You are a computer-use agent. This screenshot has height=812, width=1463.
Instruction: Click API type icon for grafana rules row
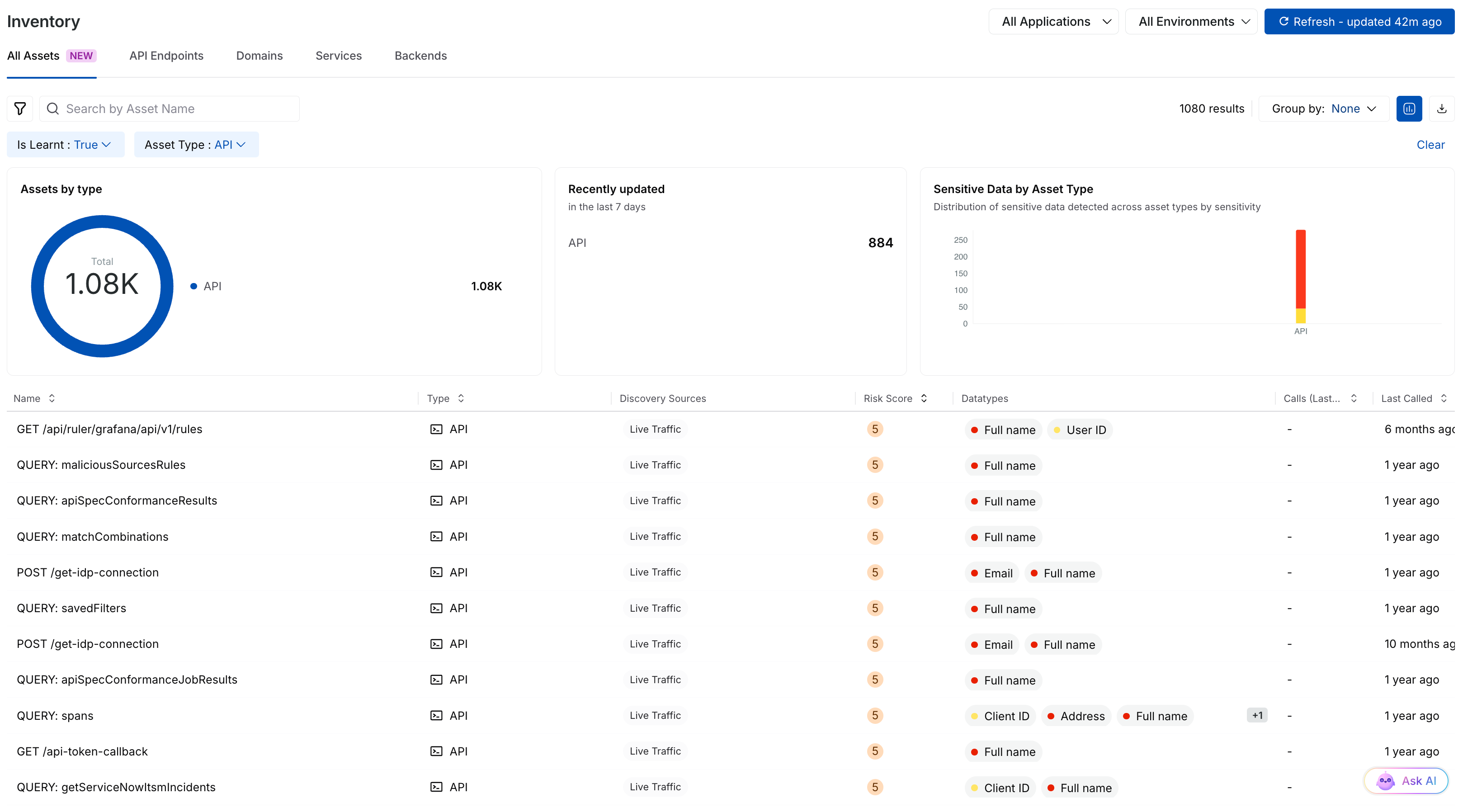[436, 429]
